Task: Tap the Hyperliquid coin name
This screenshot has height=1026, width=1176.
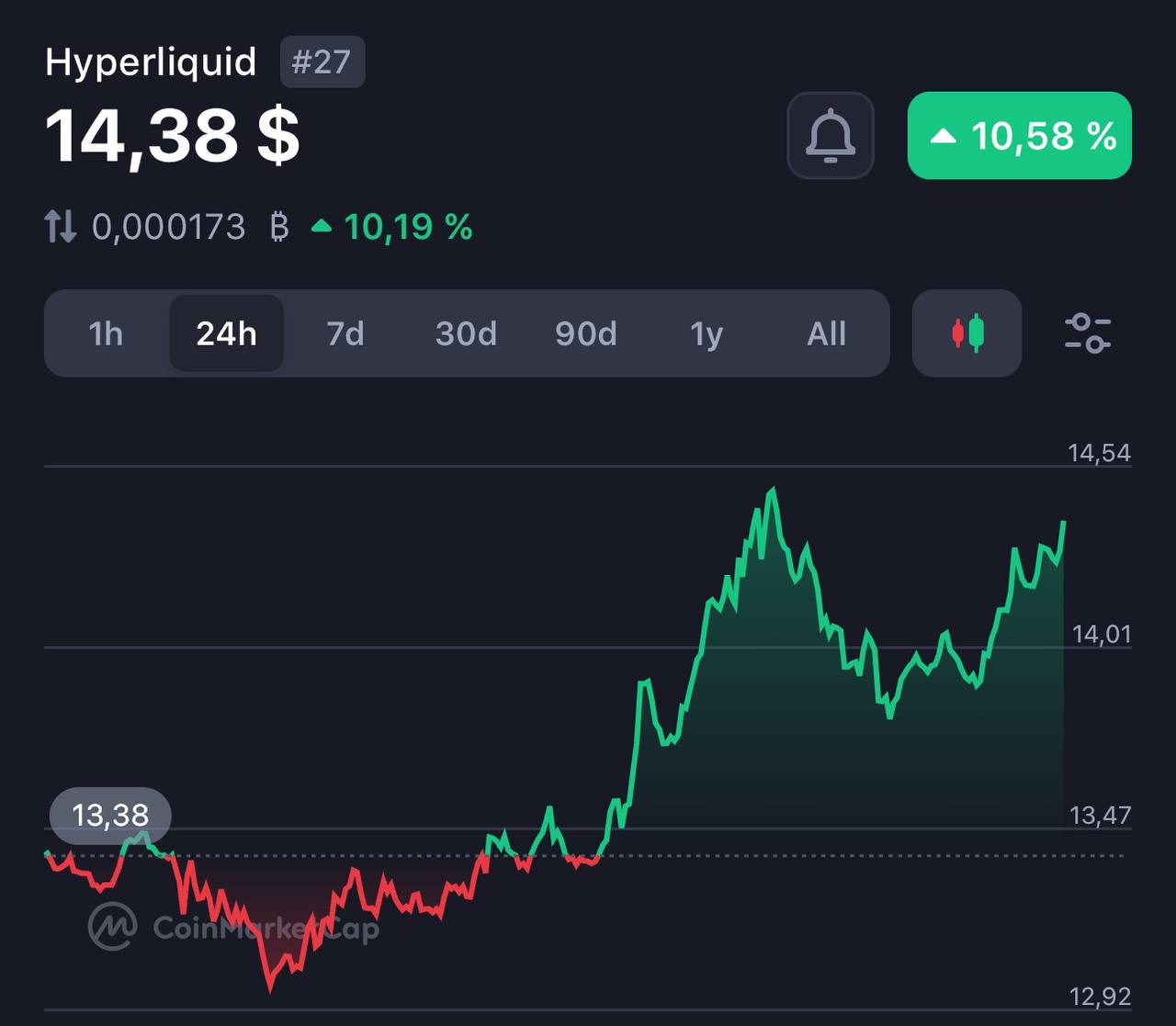Action: (151, 62)
